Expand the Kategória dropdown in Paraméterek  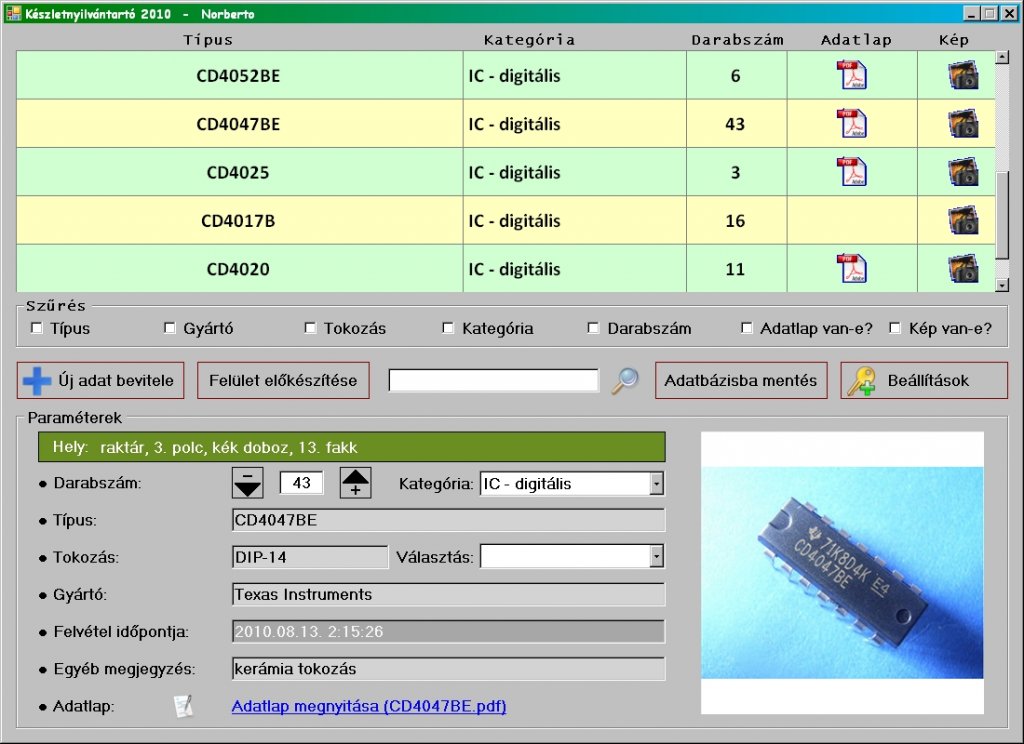pos(656,483)
